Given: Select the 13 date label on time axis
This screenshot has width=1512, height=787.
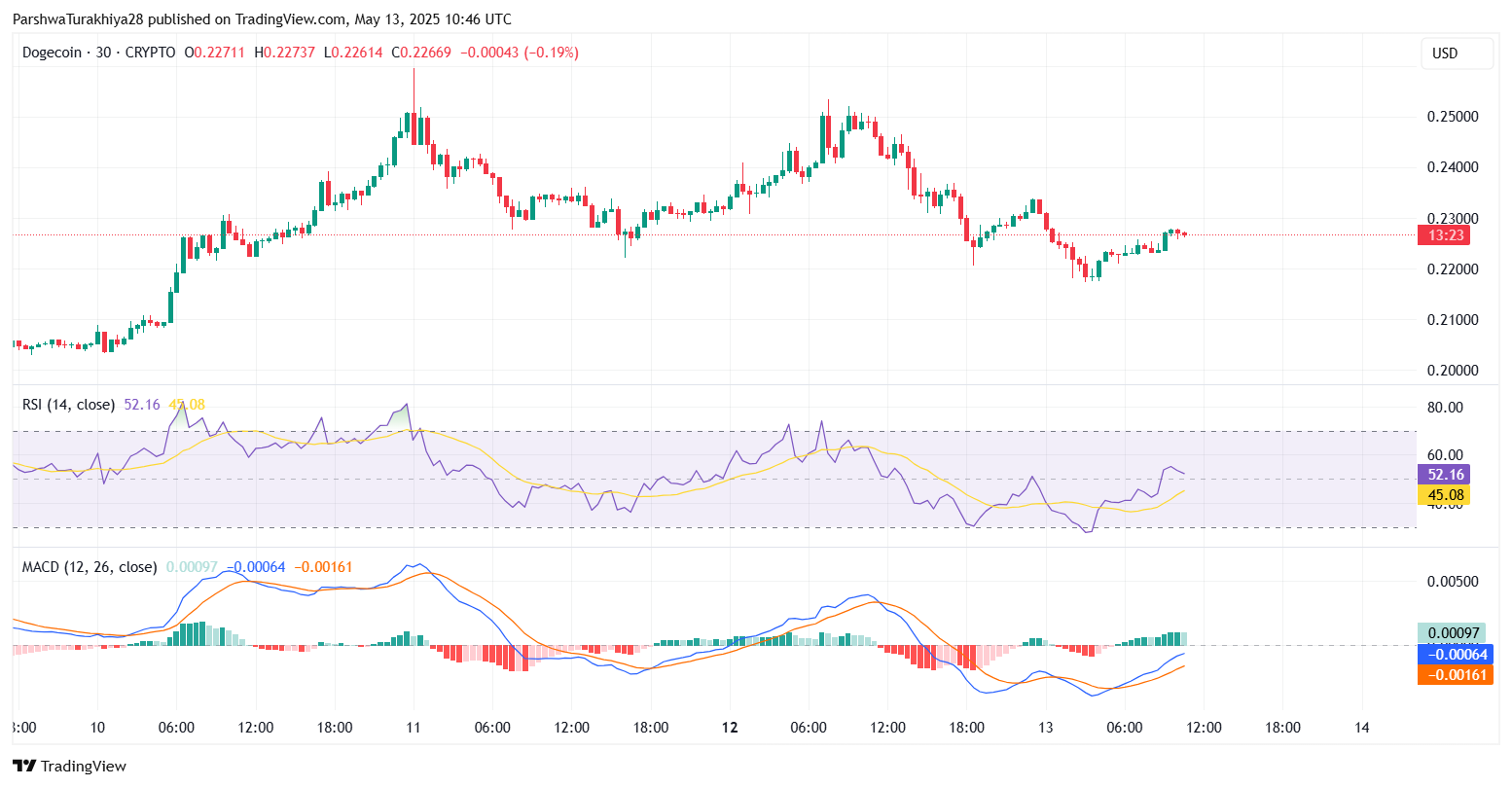Looking at the screenshot, I should 1046,728.
